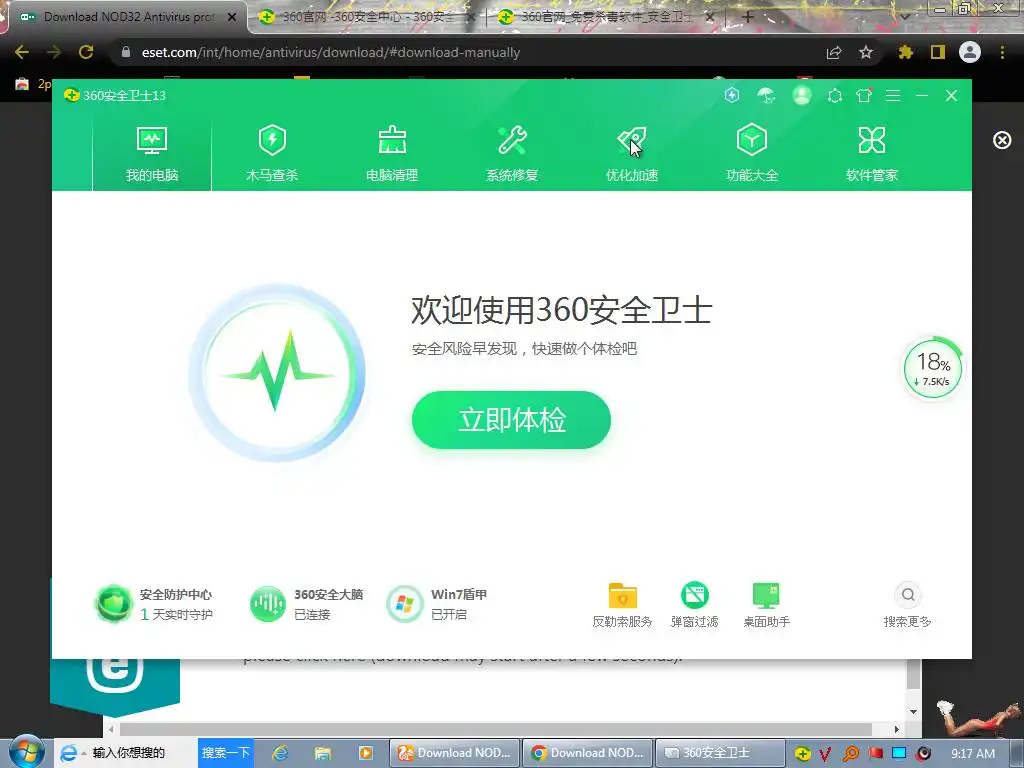Screen dimensions: 1024x768
Task: Click 360 tray icon in system tray
Action: point(803,754)
